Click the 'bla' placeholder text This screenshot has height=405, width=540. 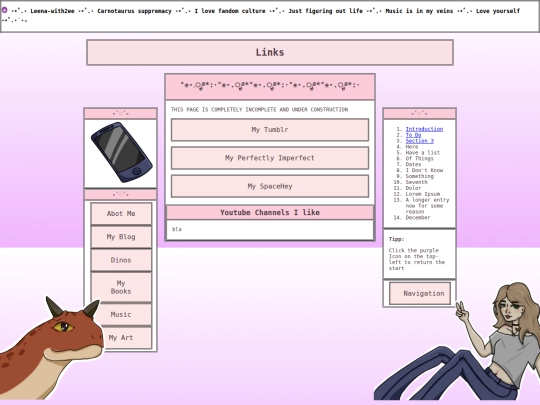tap(176, 229)
